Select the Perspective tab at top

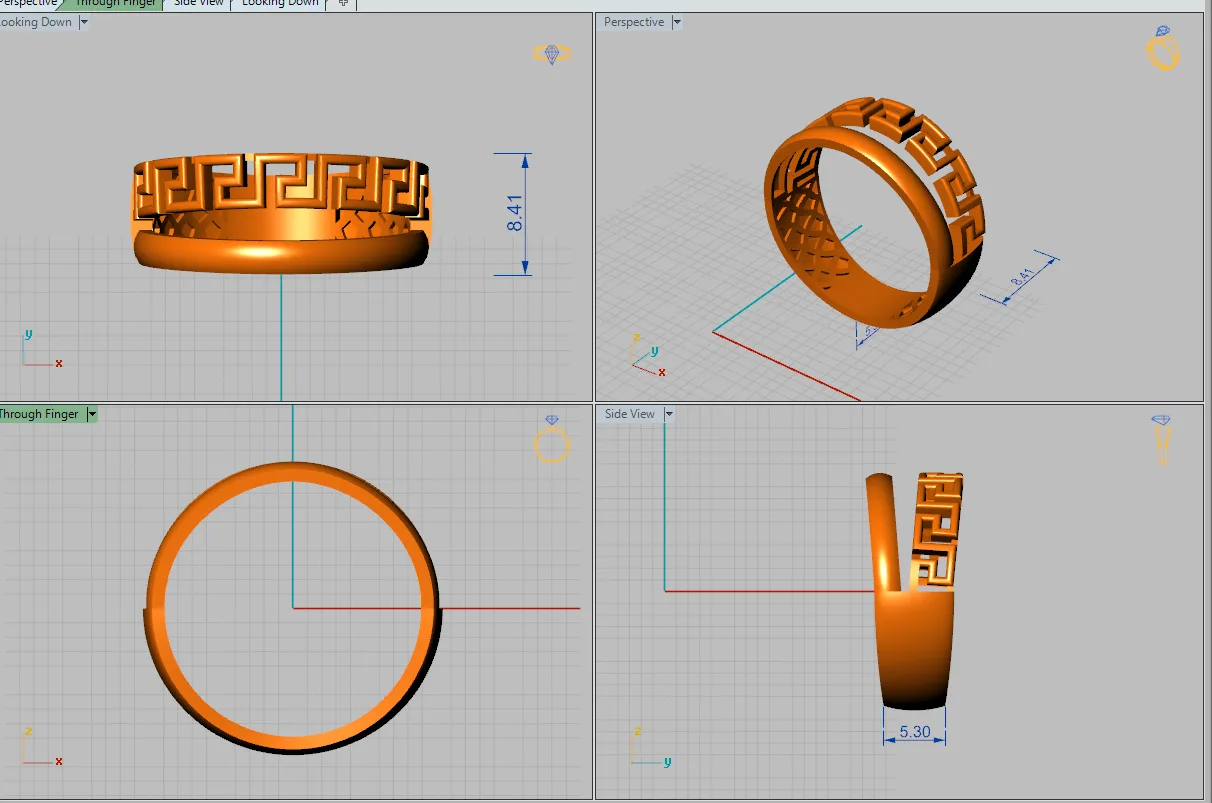coord(30,3)
